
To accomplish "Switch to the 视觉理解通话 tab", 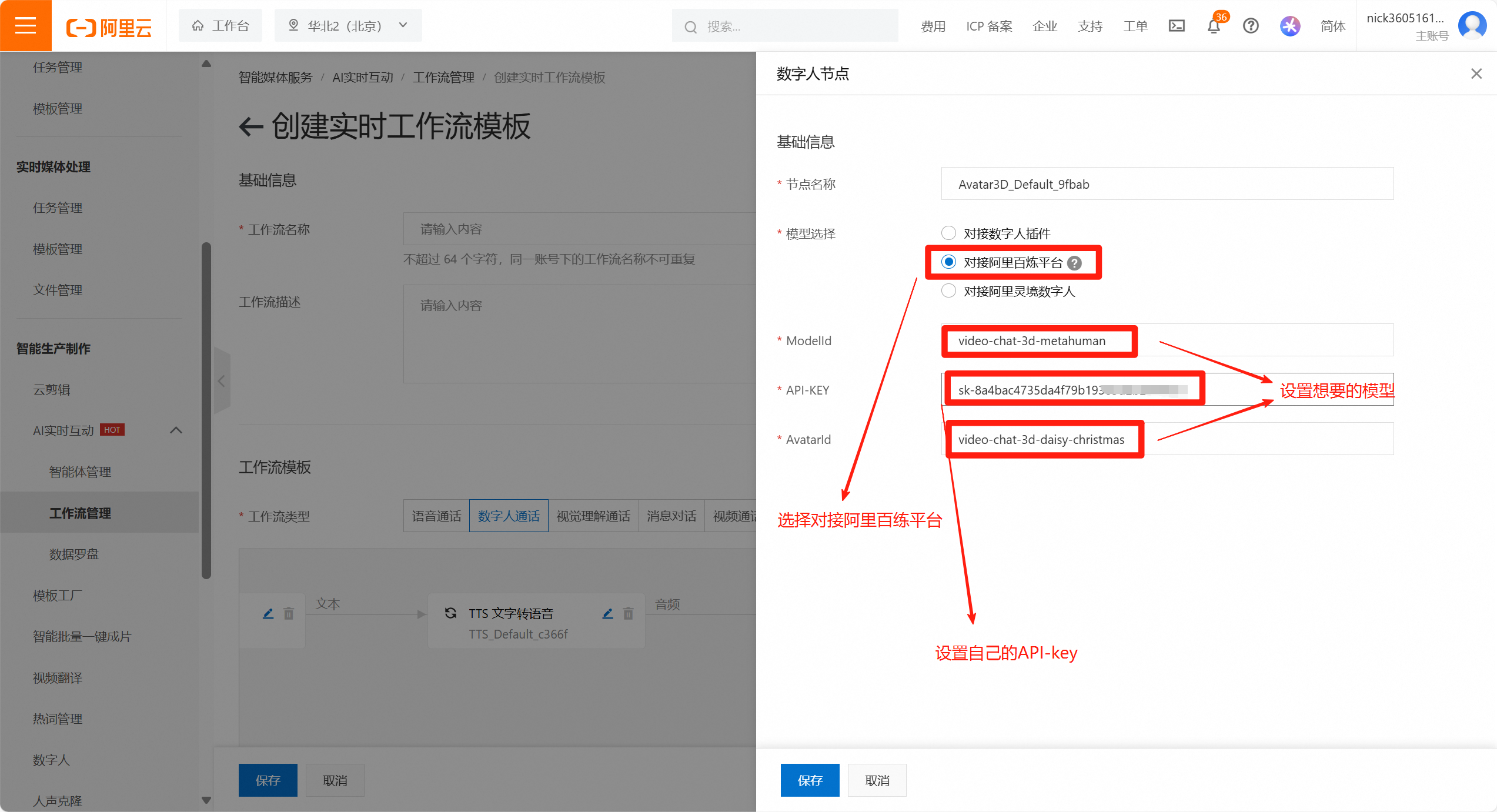I will [x=594, y=516].
